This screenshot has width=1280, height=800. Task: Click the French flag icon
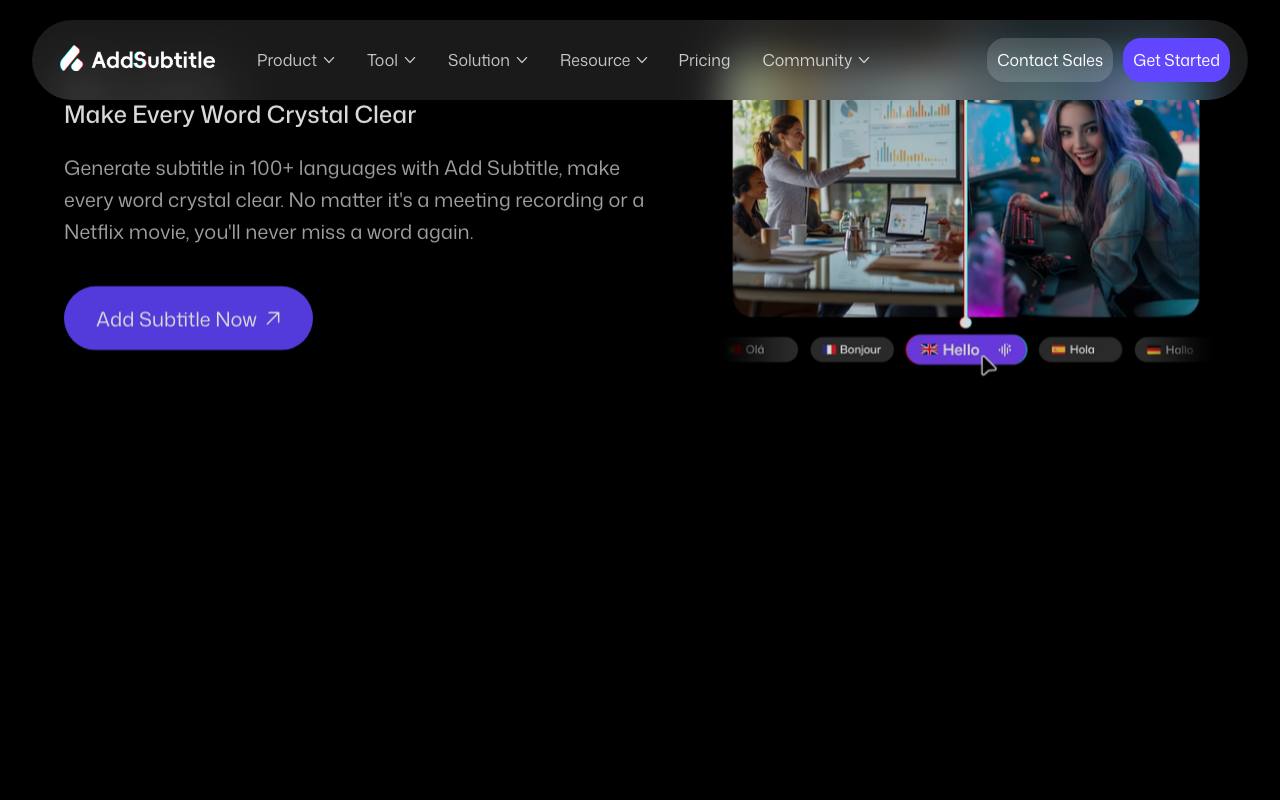tap(829, 350)
